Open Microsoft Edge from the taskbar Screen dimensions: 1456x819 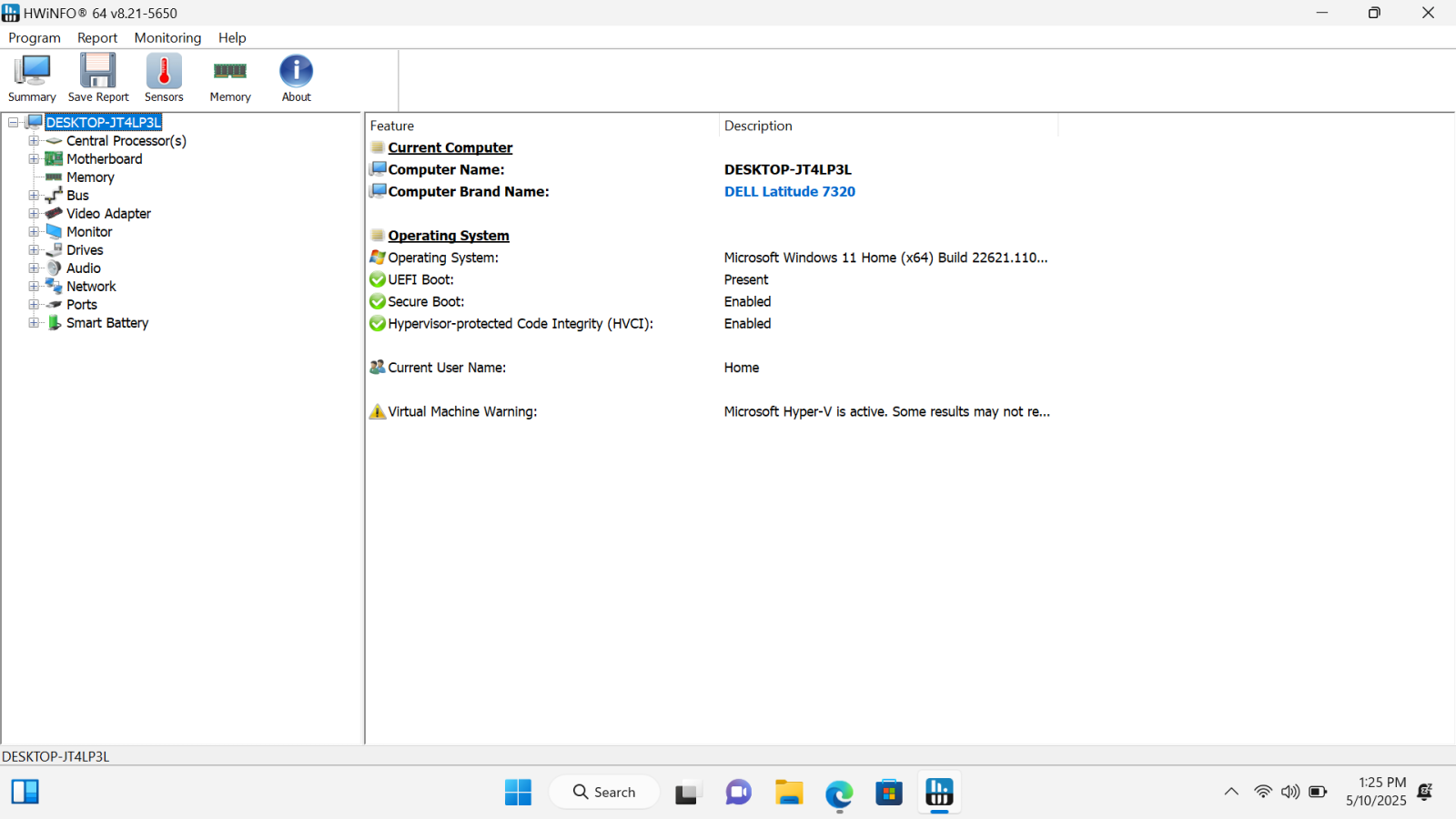[839, 793]
